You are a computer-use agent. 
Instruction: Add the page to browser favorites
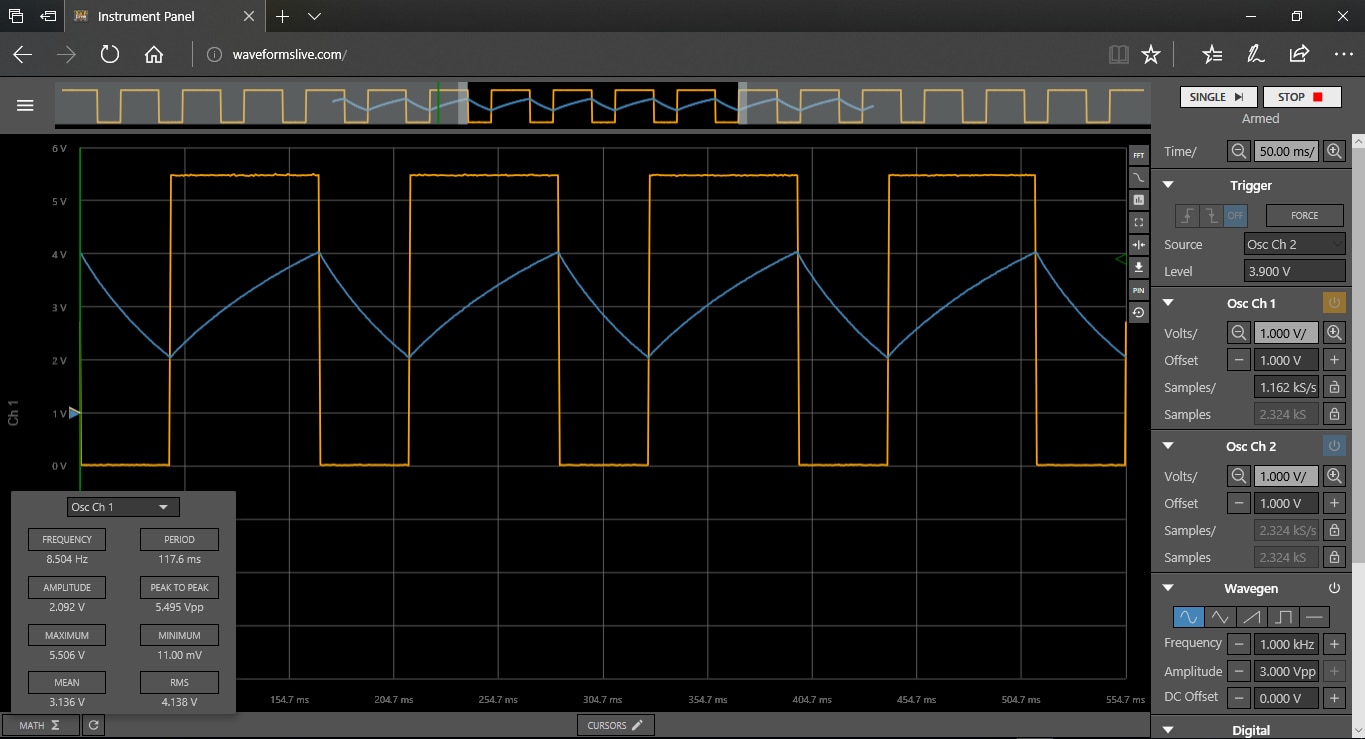(1151, 55)
